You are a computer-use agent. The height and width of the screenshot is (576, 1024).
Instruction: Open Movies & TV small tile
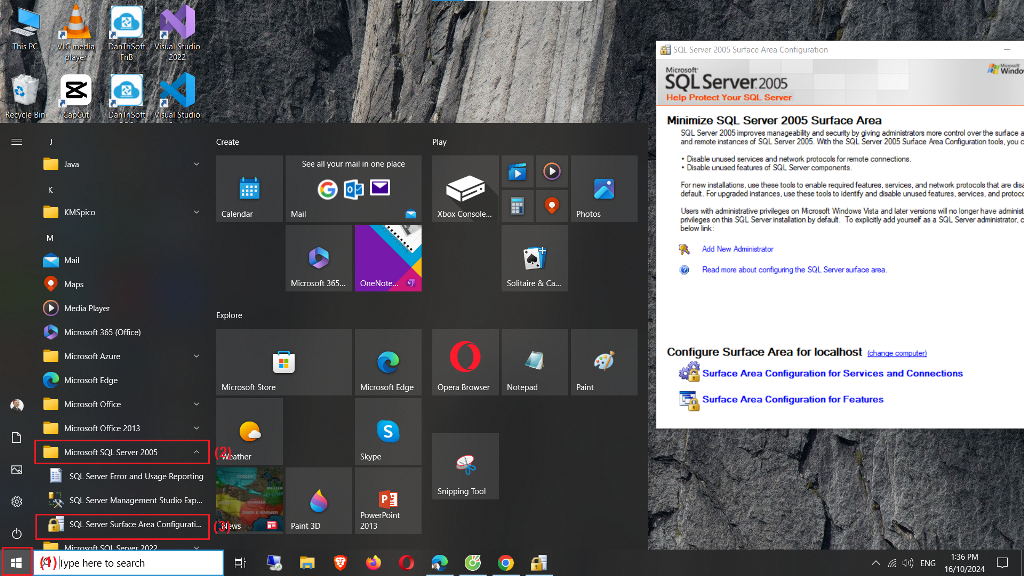[x=517, y=172]
